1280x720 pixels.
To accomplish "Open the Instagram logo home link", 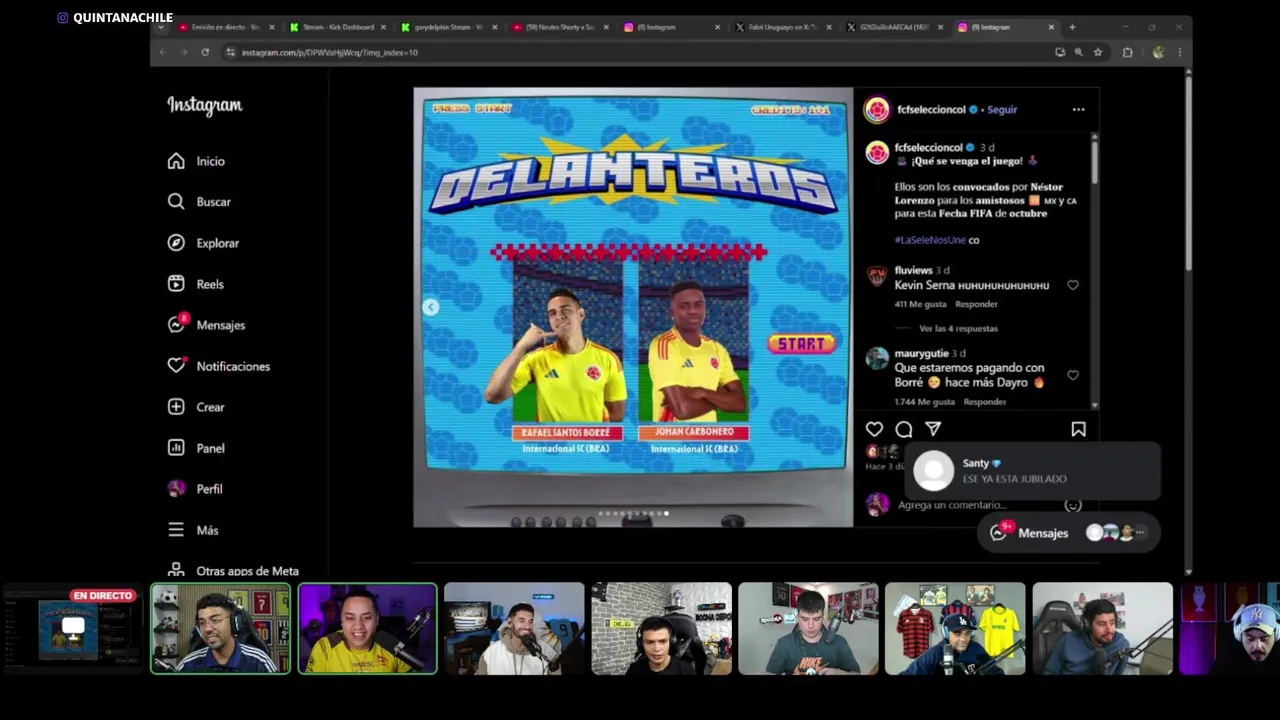I will tap(205, 106).
